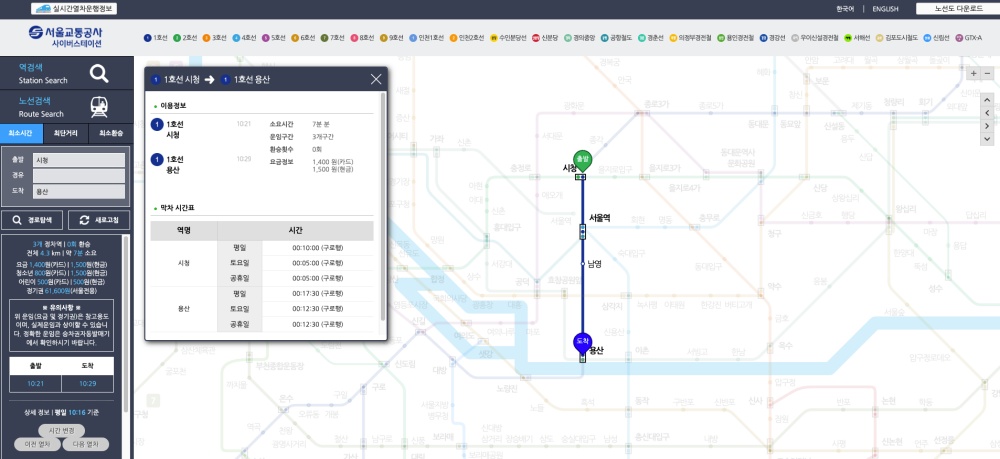Image resolution: width=1000 pixels, height=459 pixels.
Task: Switch to the 최소시간 tab
Action: click(22, 134)
